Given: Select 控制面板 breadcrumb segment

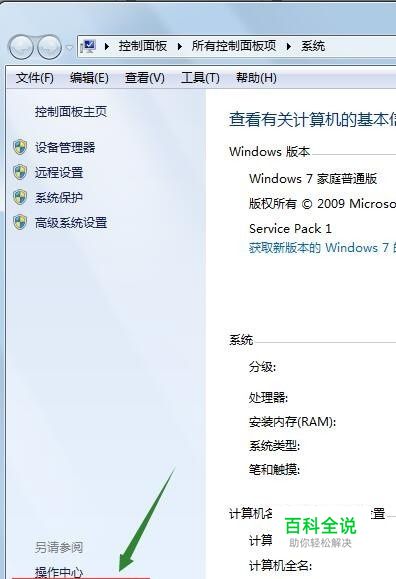Looking at the screenshot, I should pos(143,46).
